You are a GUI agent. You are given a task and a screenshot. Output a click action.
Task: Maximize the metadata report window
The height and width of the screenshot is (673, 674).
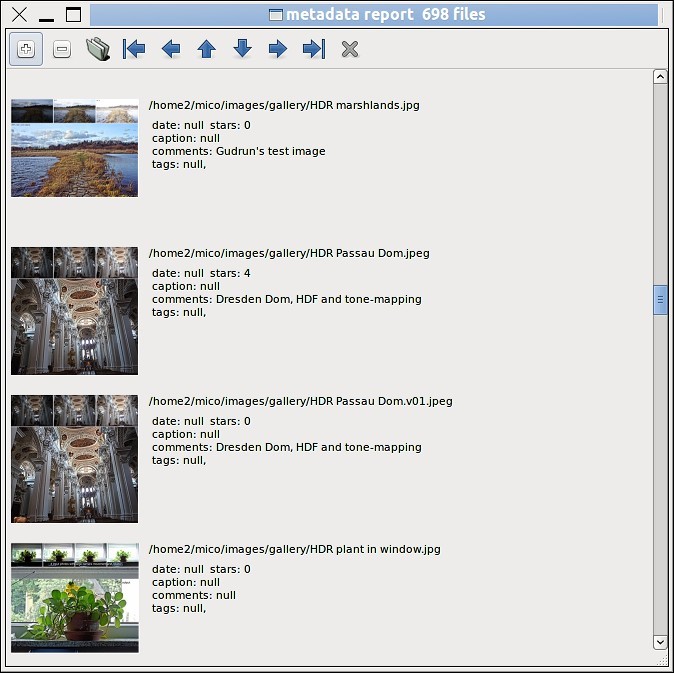click(x=73, y=15)
